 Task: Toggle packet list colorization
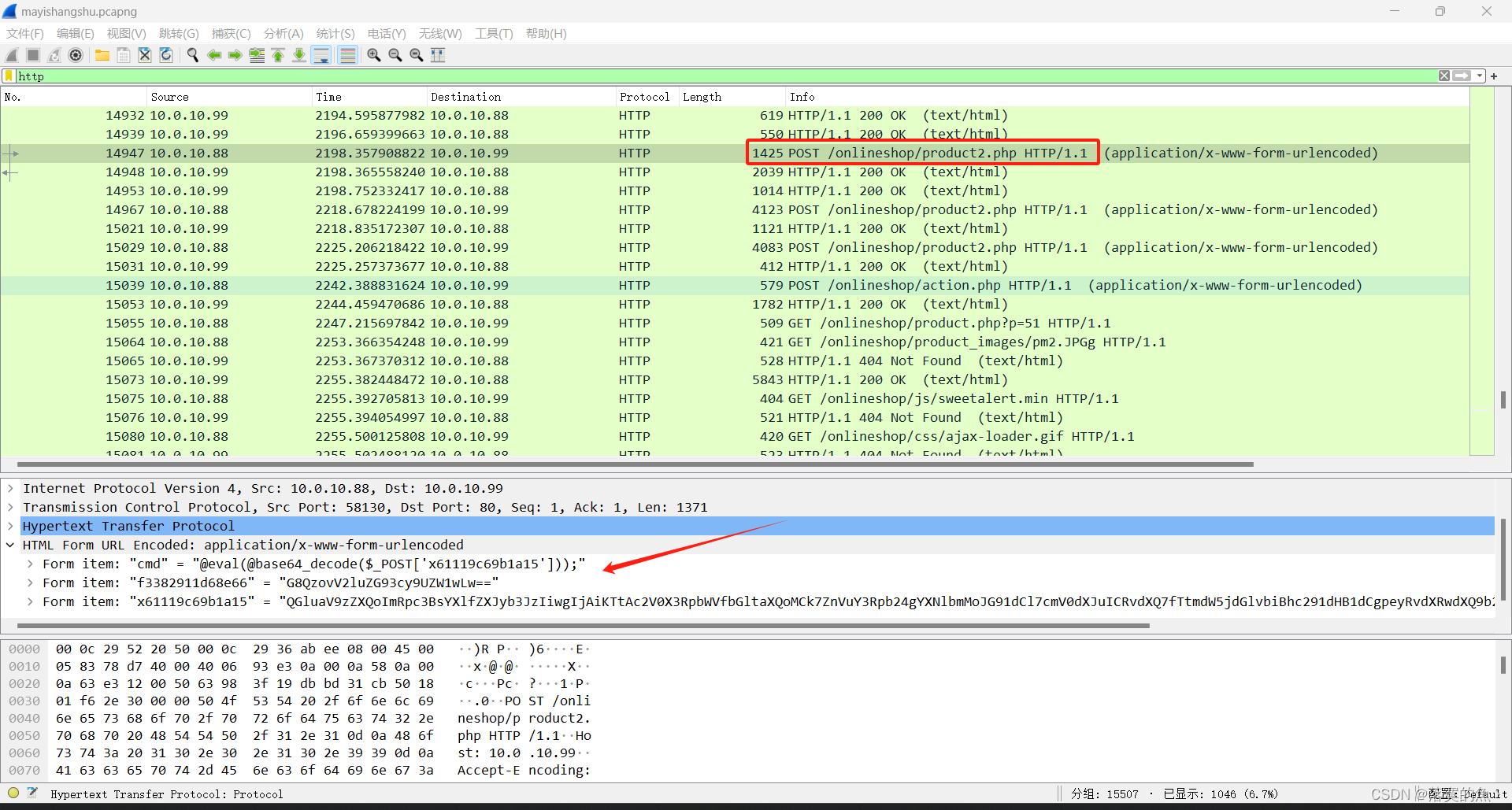click(x=347, y=55)
